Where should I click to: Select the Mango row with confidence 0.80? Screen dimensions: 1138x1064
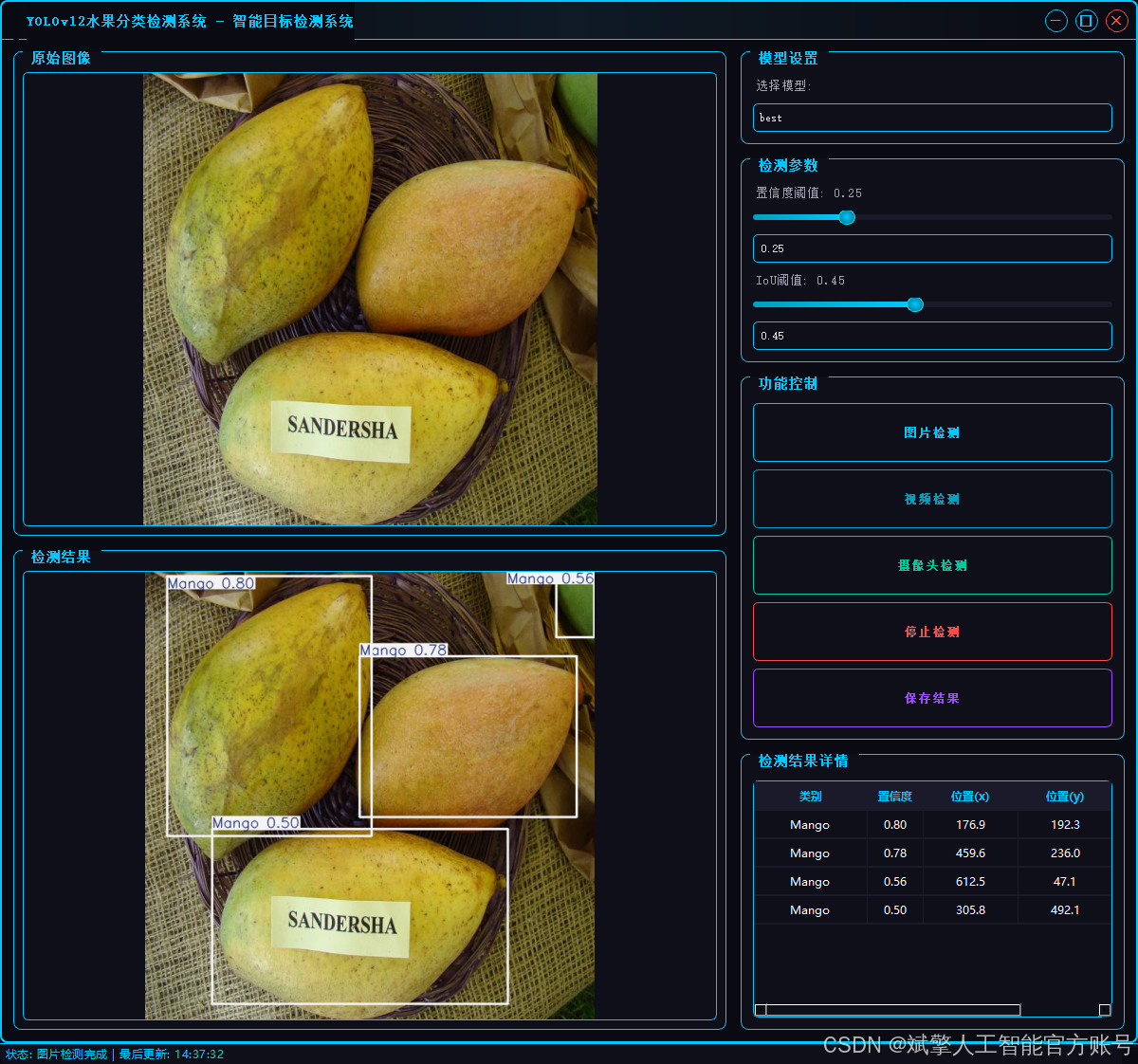[x=932, y=825]
